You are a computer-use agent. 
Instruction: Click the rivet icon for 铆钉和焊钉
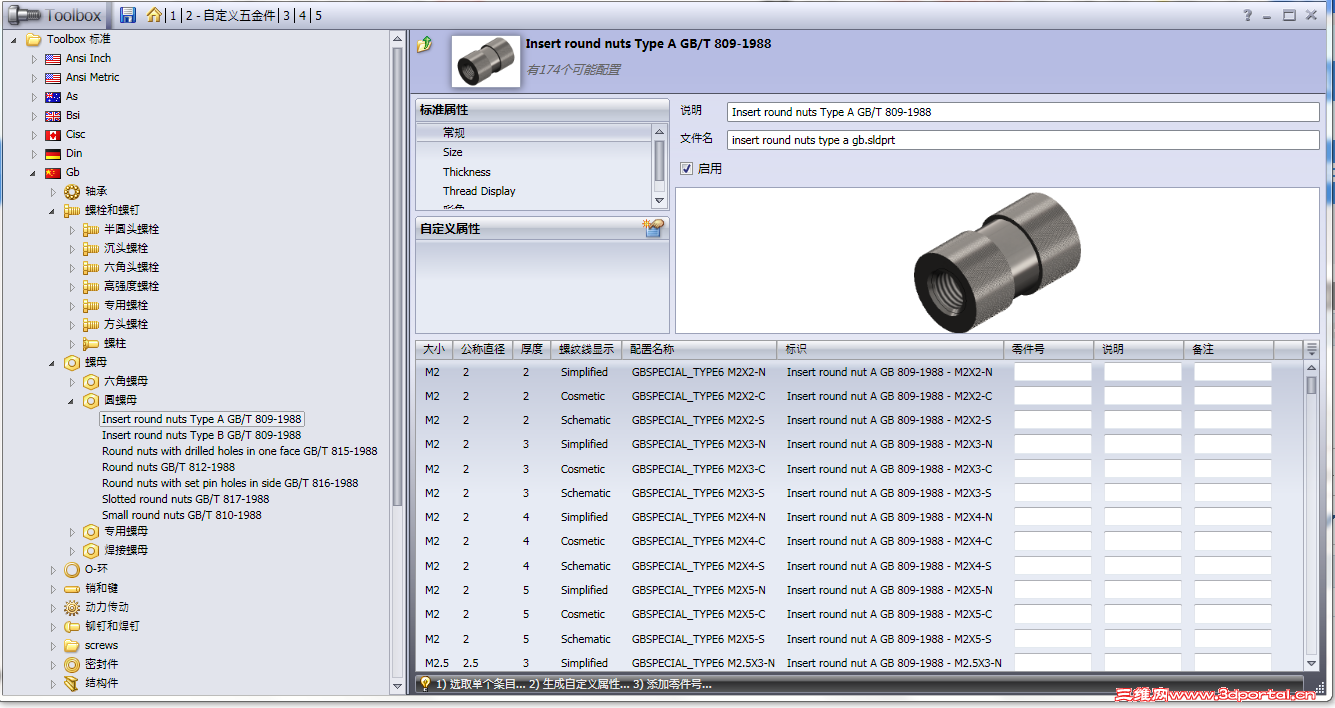[72, 626]
